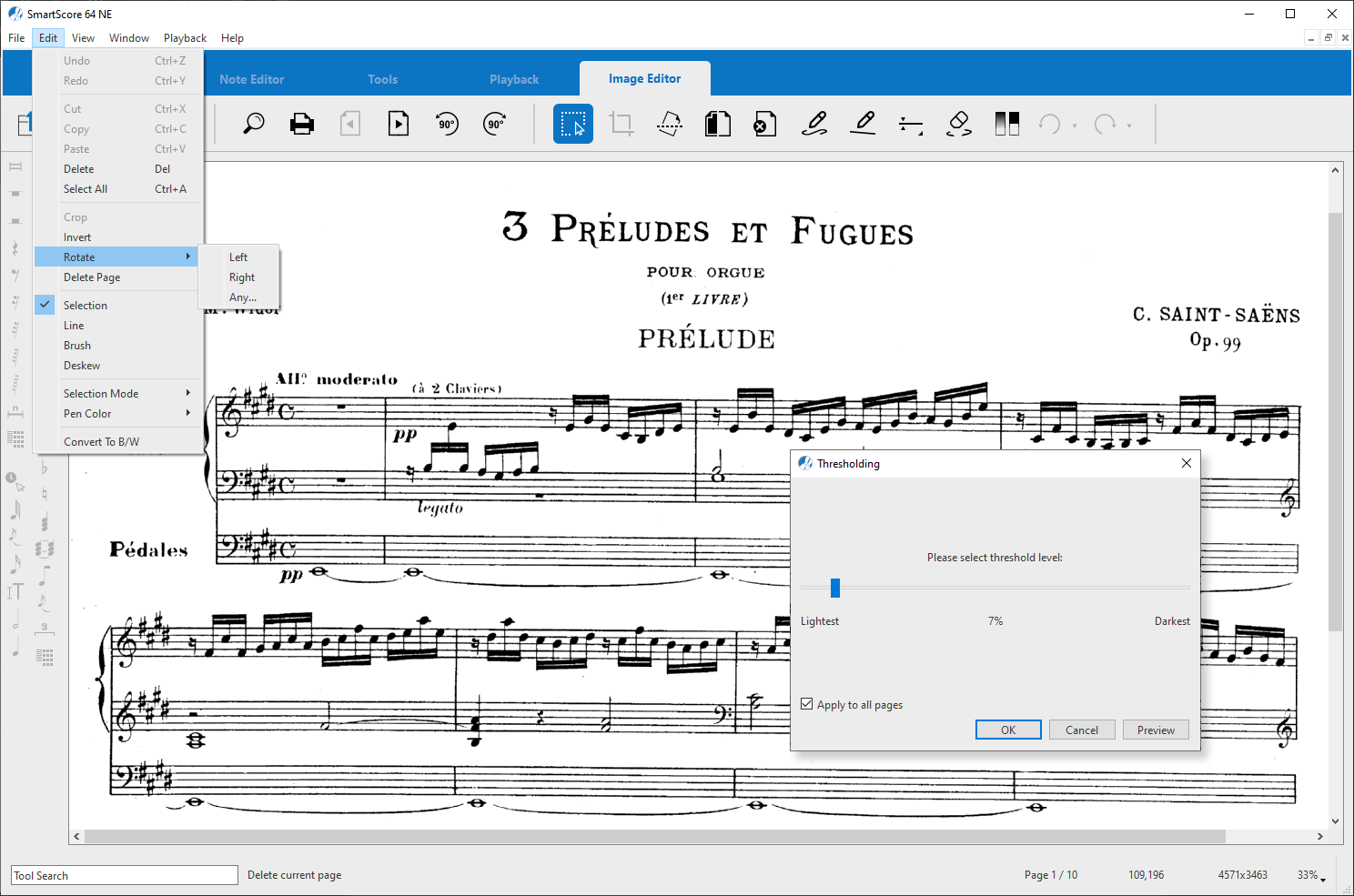This screenshot has width=1354, height=896.
Task: Click the Print icon in toolbar
Action: (302, 124)
